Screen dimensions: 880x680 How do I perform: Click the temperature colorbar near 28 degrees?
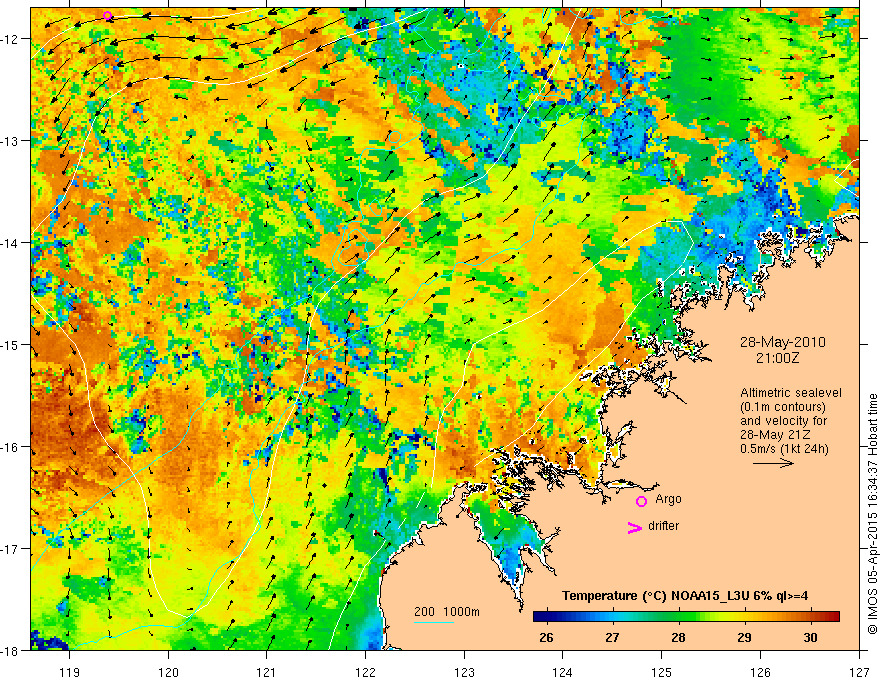tap(679, 617)
